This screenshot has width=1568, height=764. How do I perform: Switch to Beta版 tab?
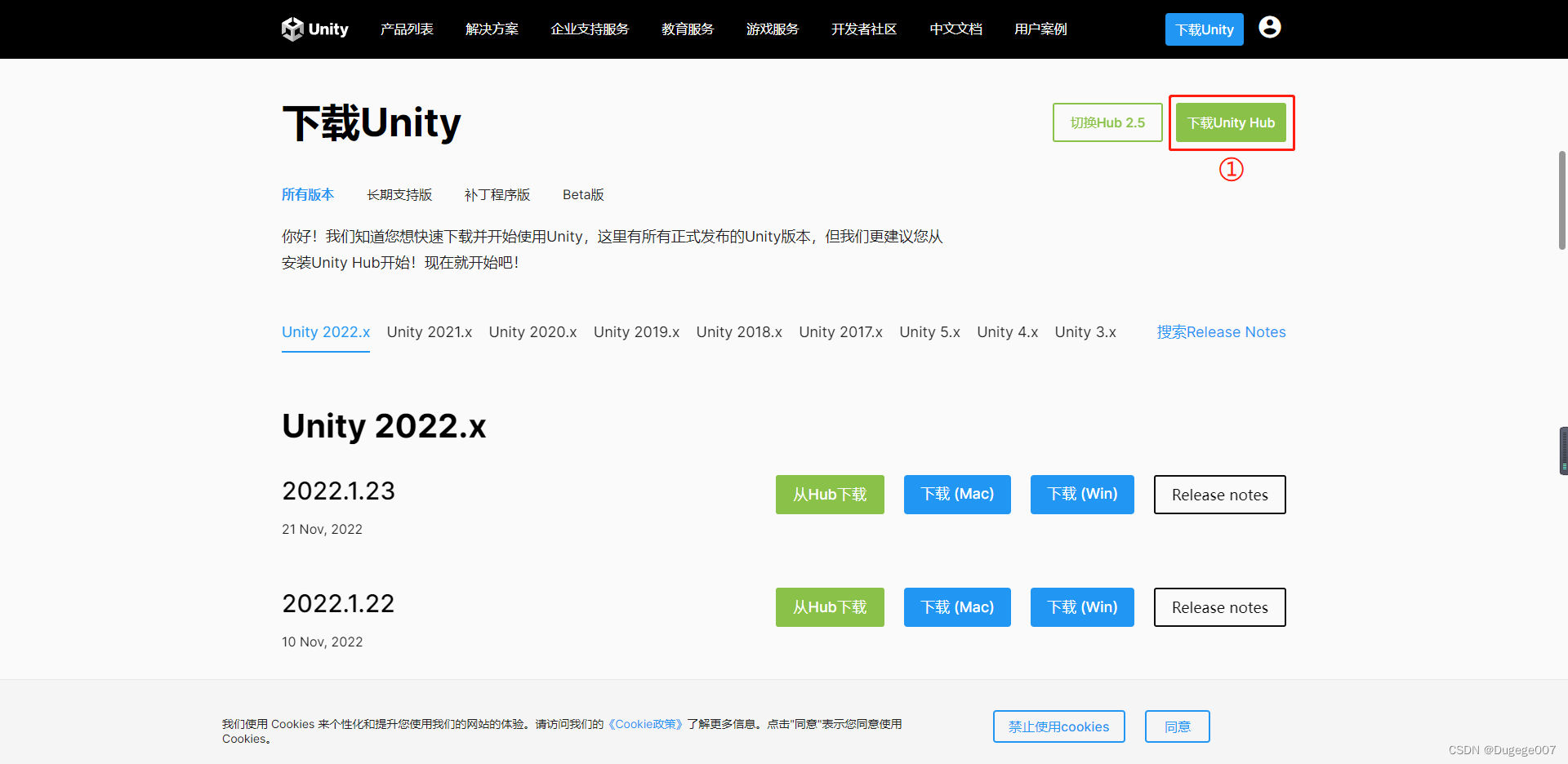583,194
